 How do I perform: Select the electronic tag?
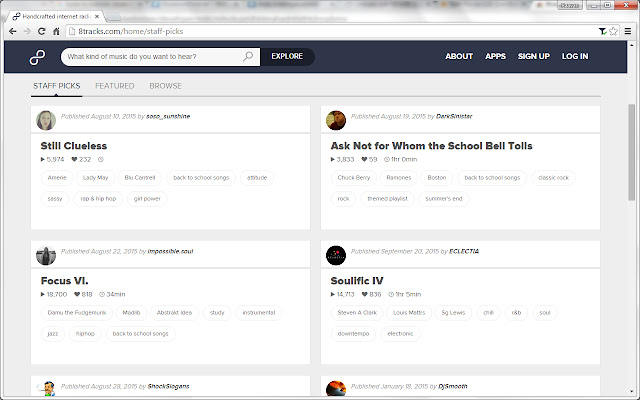400,334
